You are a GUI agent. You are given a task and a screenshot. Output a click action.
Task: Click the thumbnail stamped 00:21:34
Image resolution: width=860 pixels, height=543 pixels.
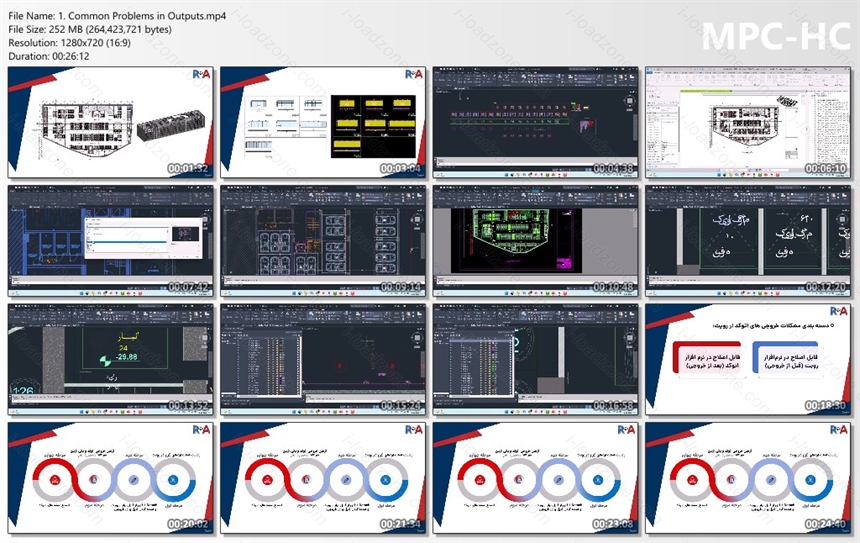click(x=323, y=478)
